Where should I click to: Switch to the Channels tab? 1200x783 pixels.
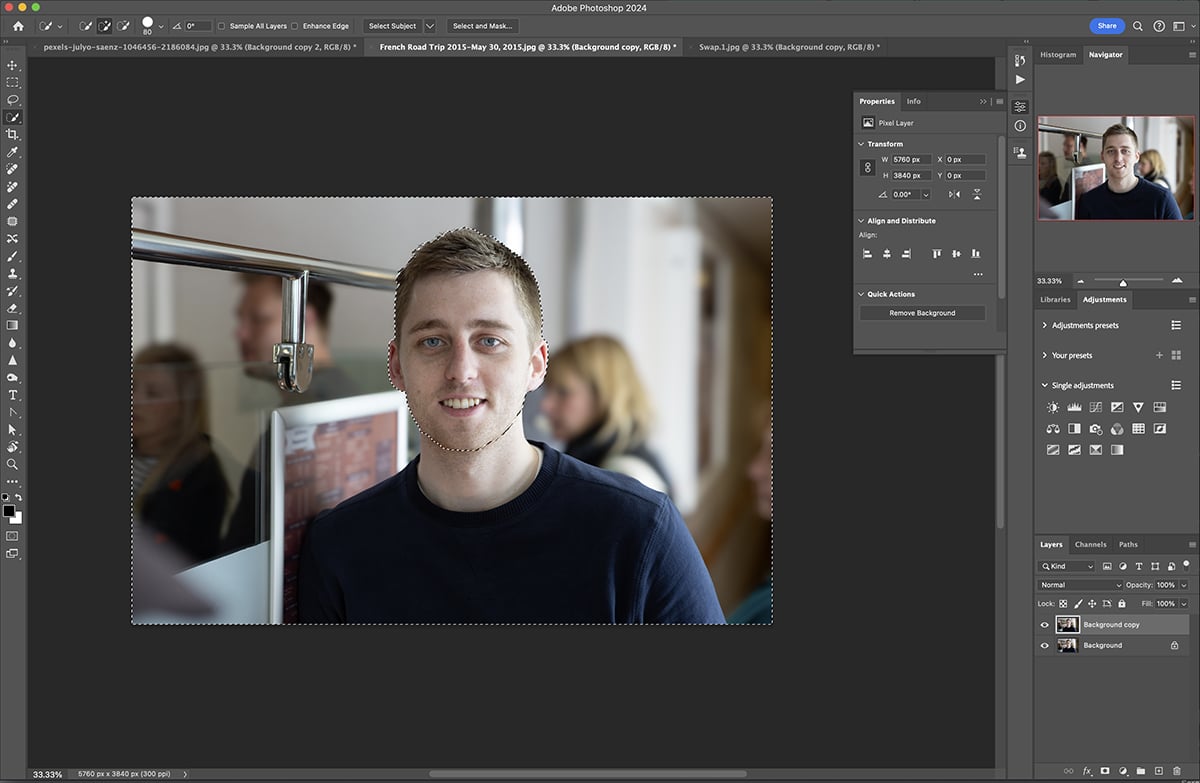(1091, 545)
